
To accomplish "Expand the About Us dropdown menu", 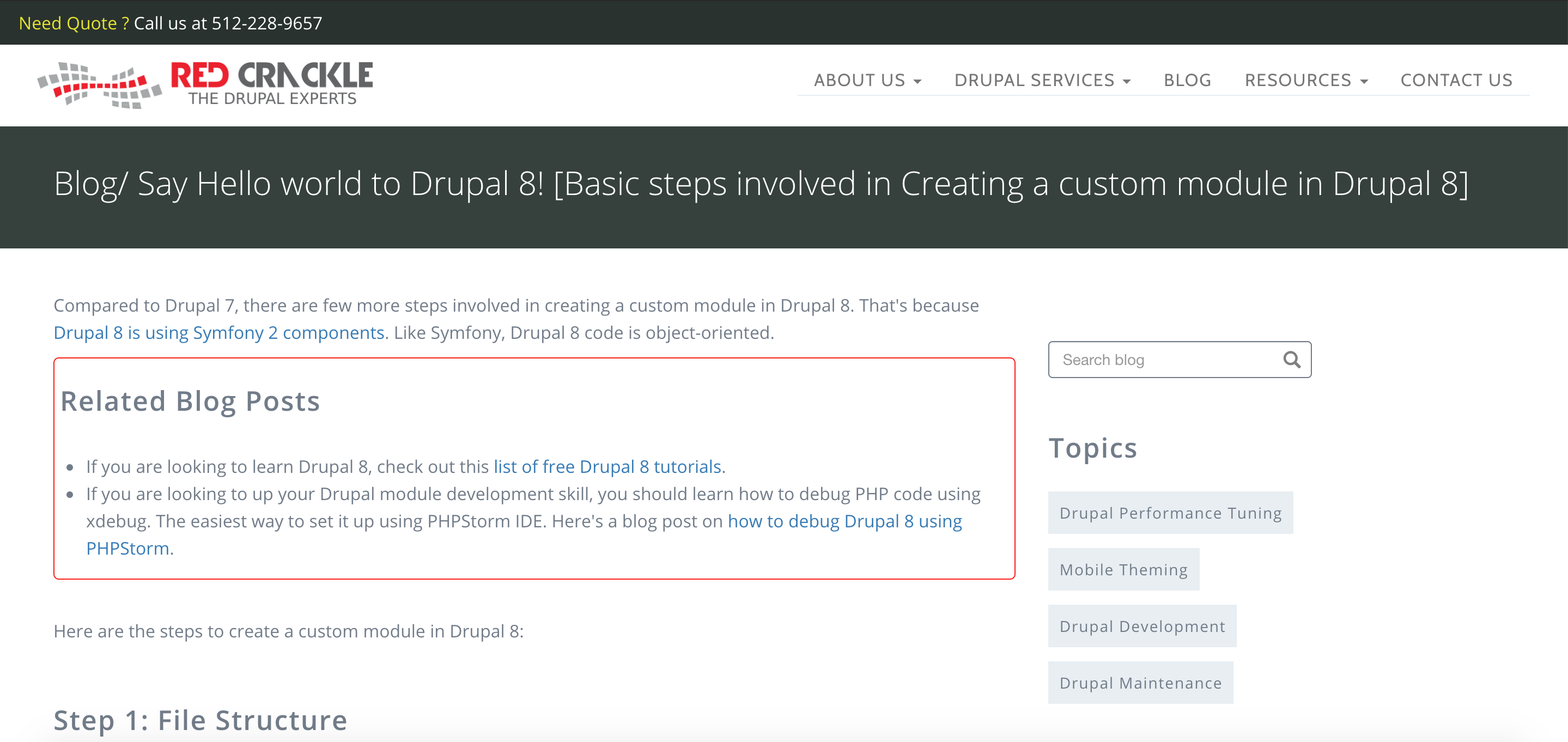I will click(x=867, y=80).
